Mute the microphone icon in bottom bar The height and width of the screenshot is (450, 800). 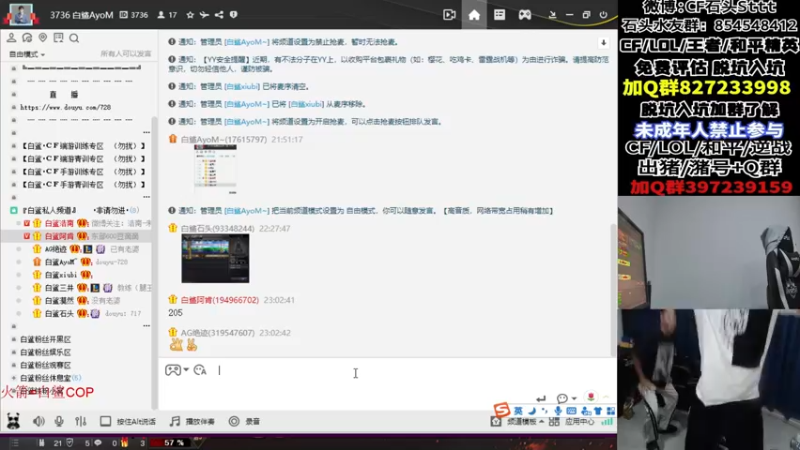59,421
